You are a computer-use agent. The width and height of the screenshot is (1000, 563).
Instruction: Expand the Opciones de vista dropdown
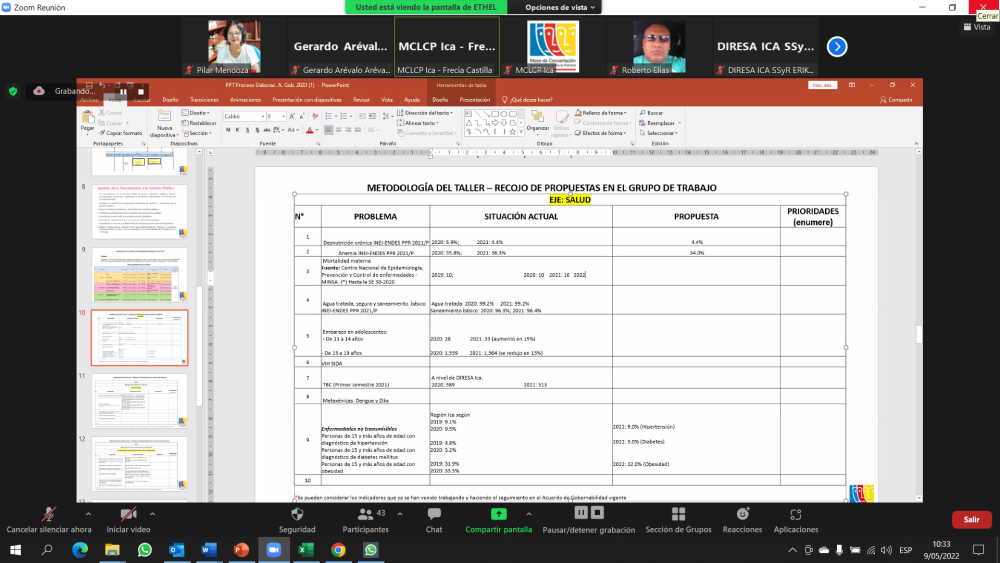560,7
